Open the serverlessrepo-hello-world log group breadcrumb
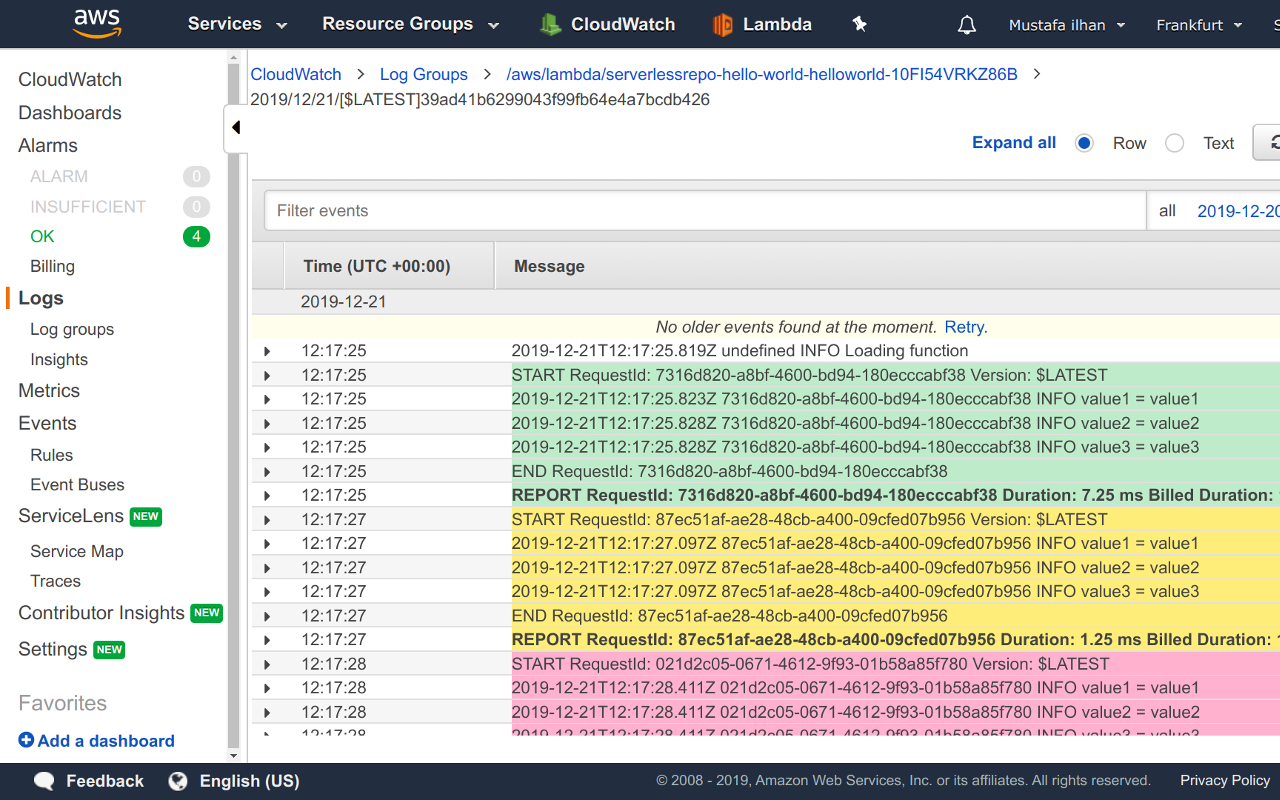This screenshot has height=800, width=1280. click(x=762, y=74)
